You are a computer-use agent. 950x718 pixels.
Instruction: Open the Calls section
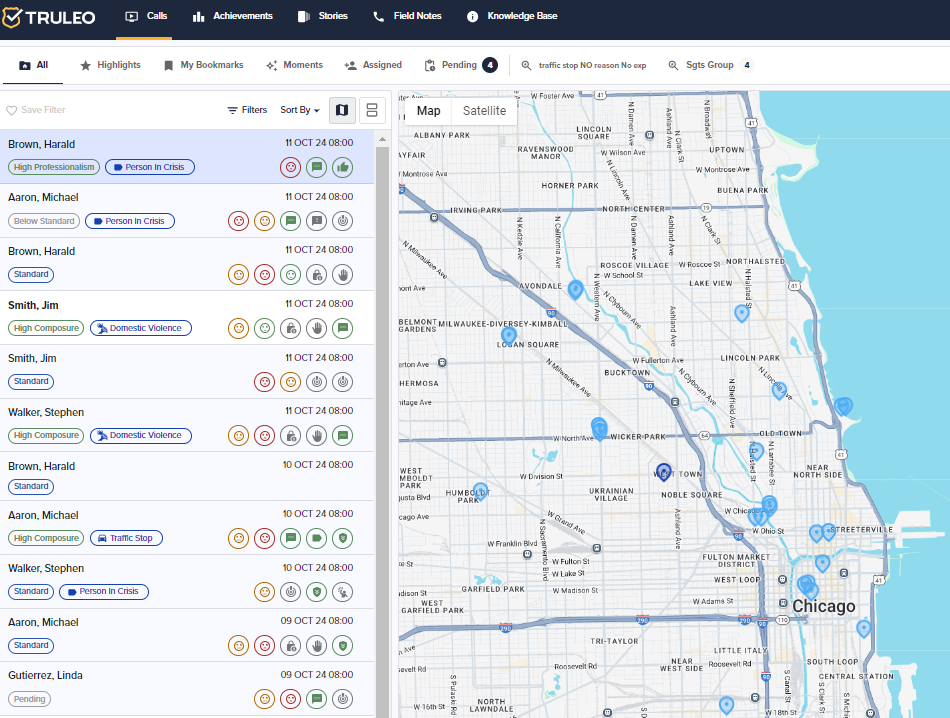pyautogui.click(x=146, y=16)
